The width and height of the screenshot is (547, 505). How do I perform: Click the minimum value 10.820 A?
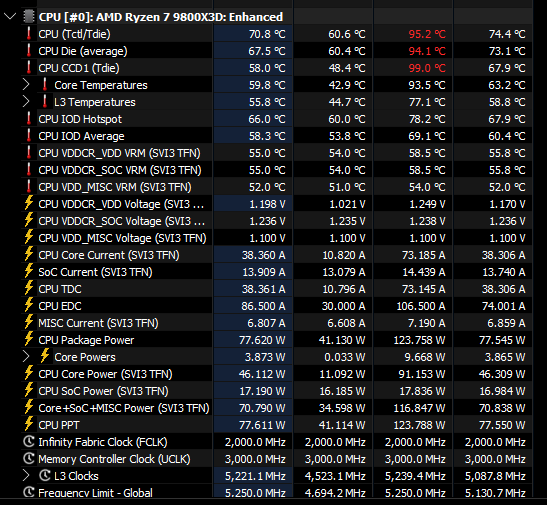[344, 255]
